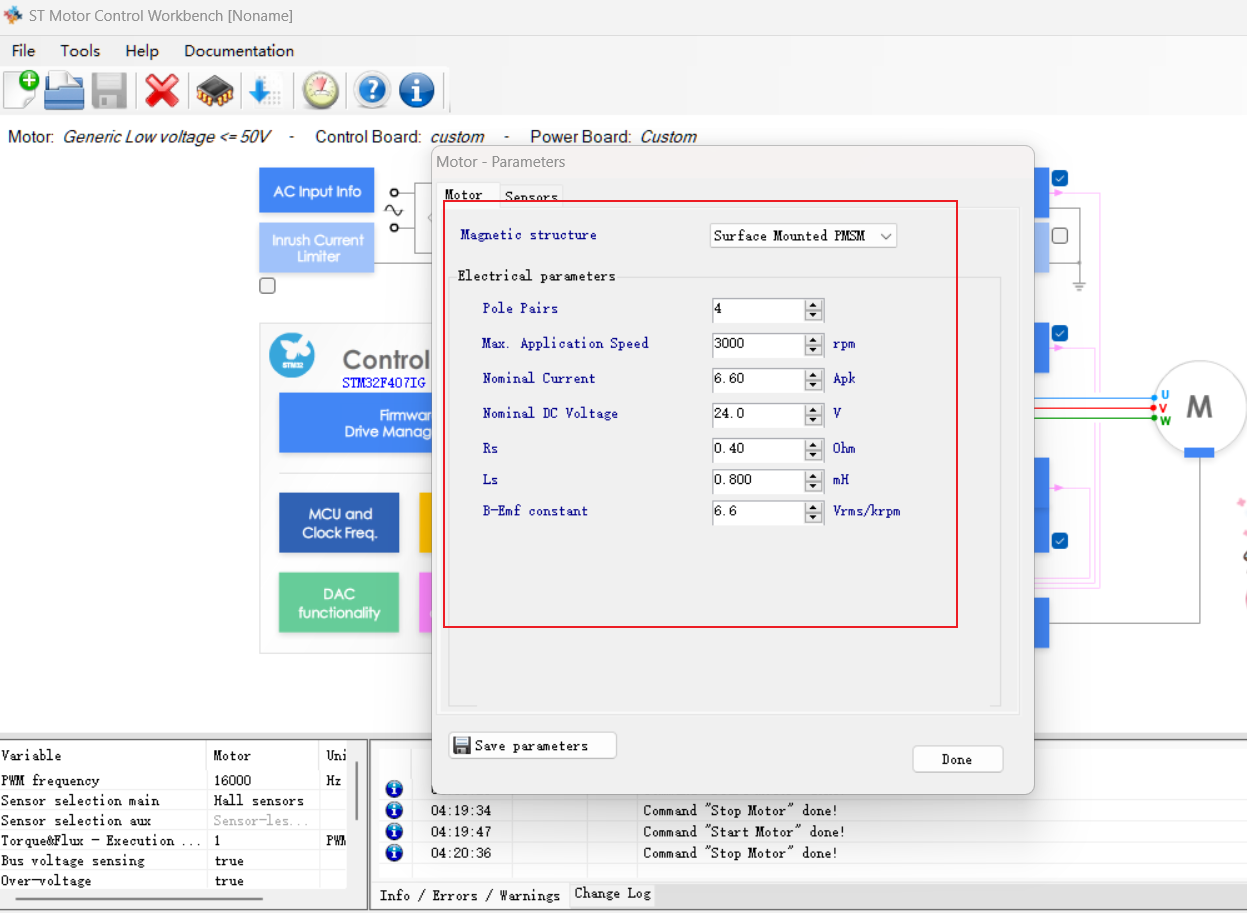Screen dimensions: 1247x913
Task: Increase Max. Application Speed with the up arrow
Action: tap(814, 339)
